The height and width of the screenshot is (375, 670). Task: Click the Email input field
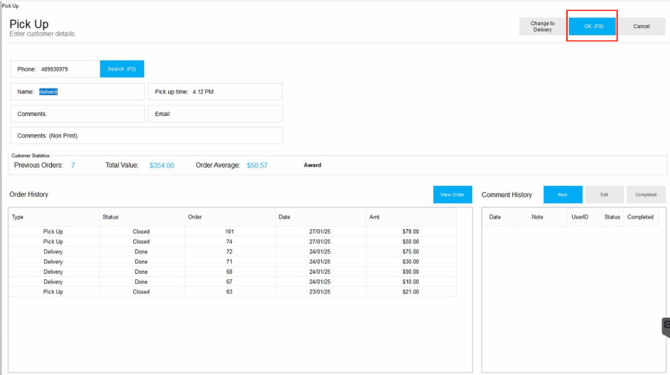215,114
